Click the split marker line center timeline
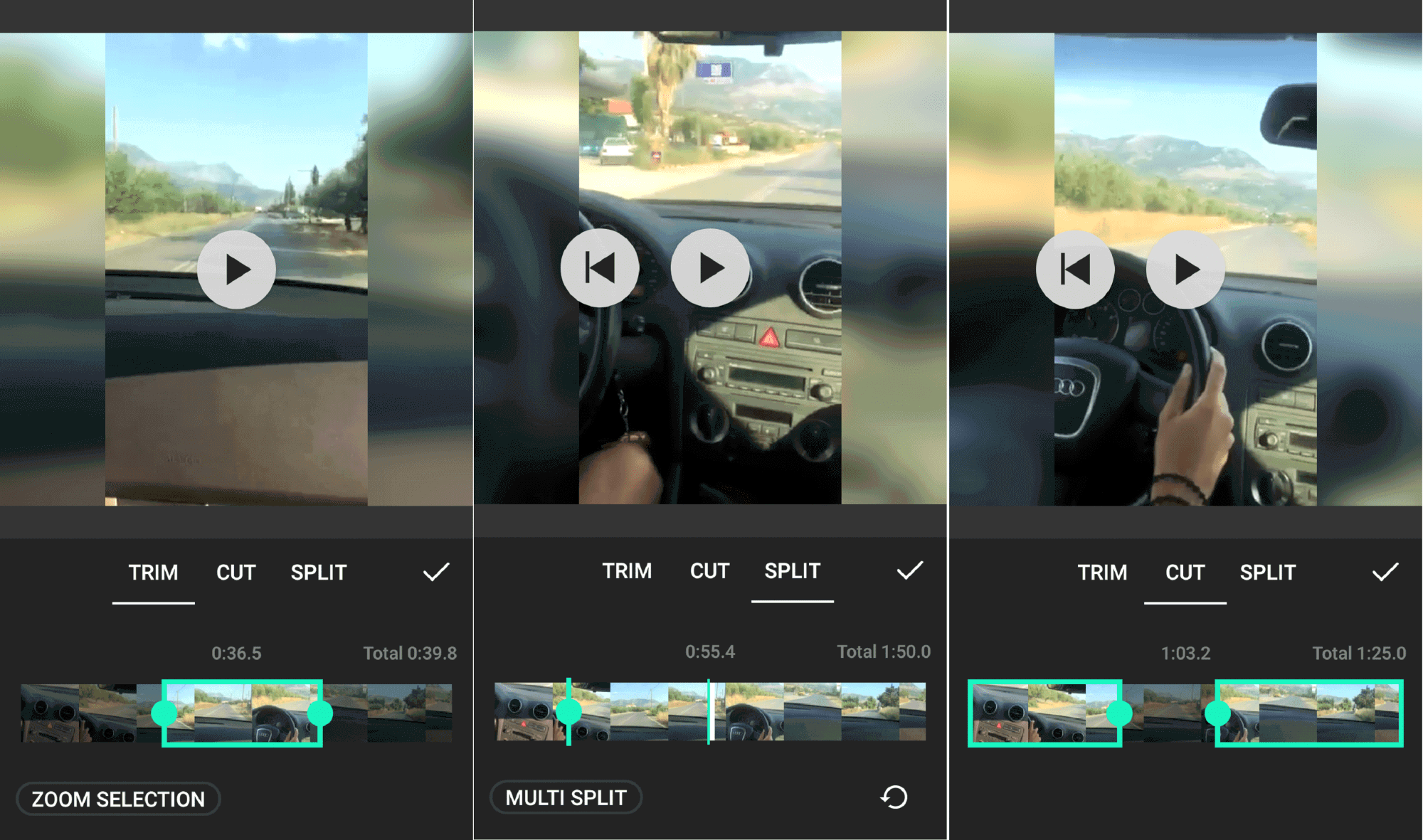The image size is (1423, 840). [x=711, y=713]
